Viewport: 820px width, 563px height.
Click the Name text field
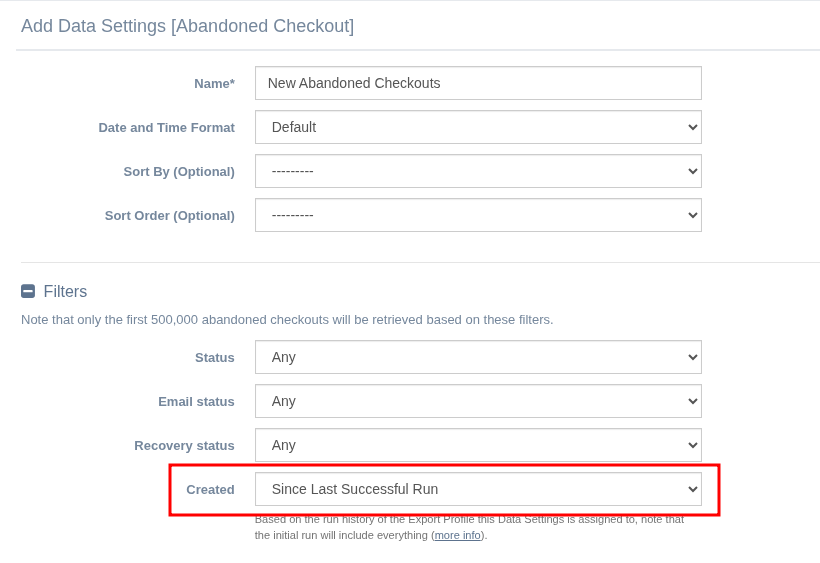(478, 83)
